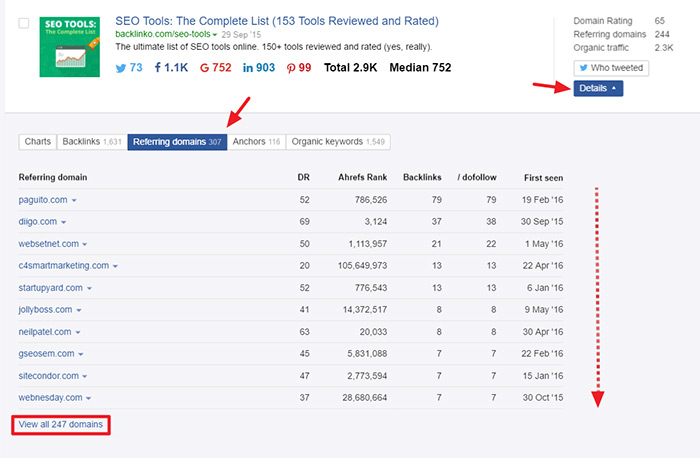Open the SEO Tools article thumbnail
This screenshot has width=700, height=458.
point(69,46)
